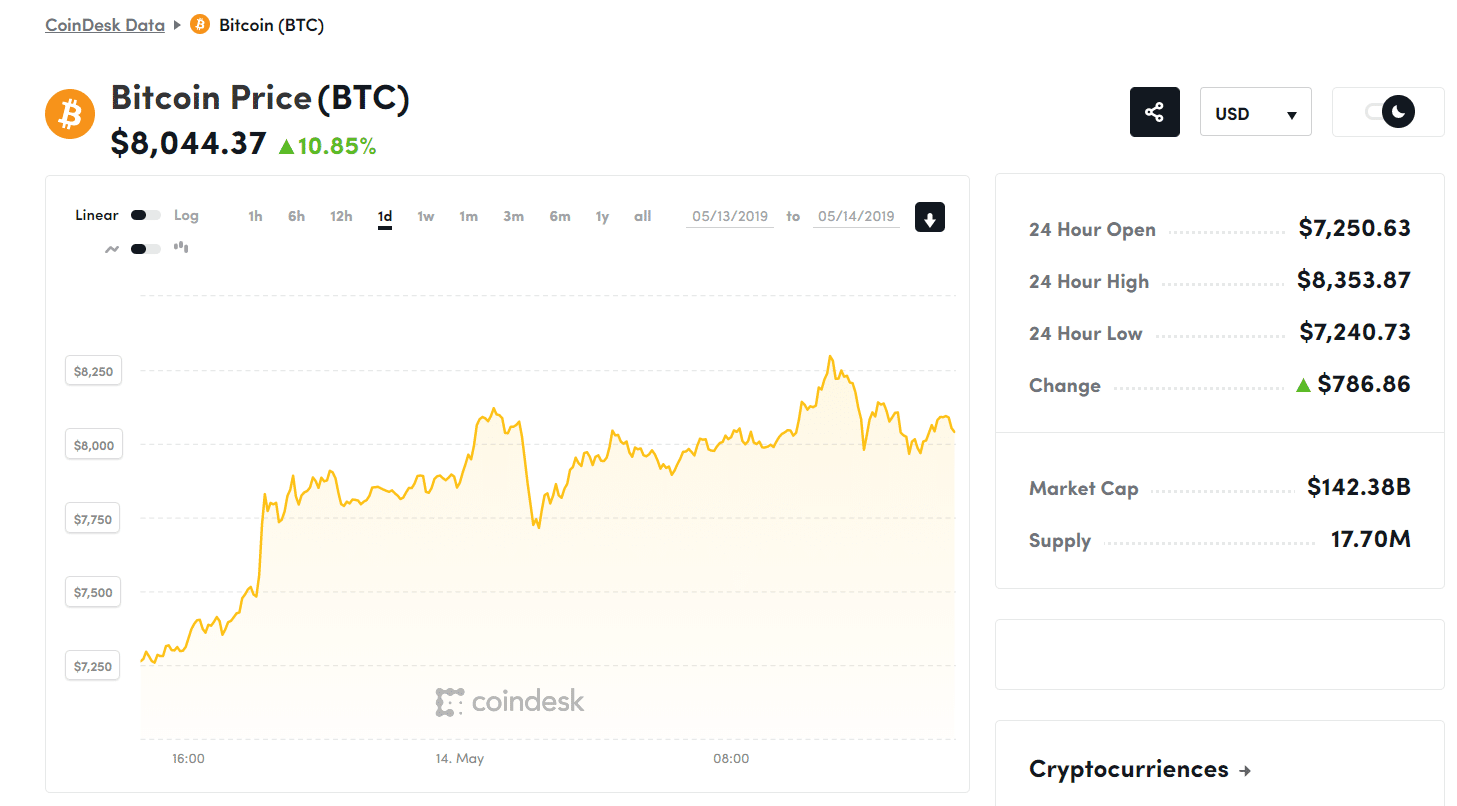Screen dimensions: 1457x806
Task: Click the coindesk watermark logo in the chart
Action: click(x=510, y=702)
